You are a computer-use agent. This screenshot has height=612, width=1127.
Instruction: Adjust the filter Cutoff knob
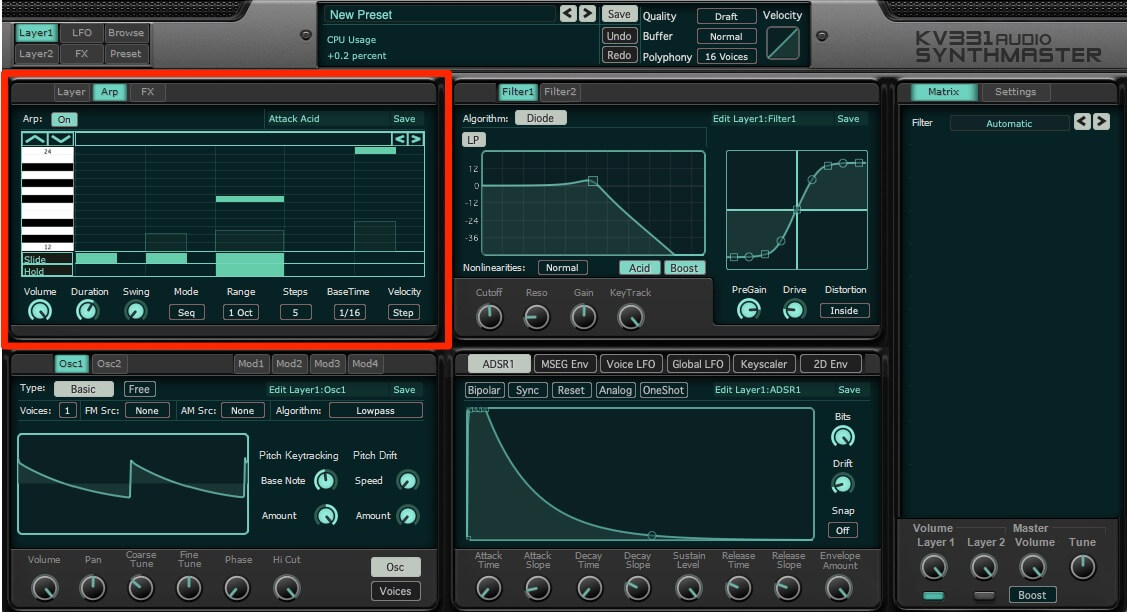pos(489,316)
